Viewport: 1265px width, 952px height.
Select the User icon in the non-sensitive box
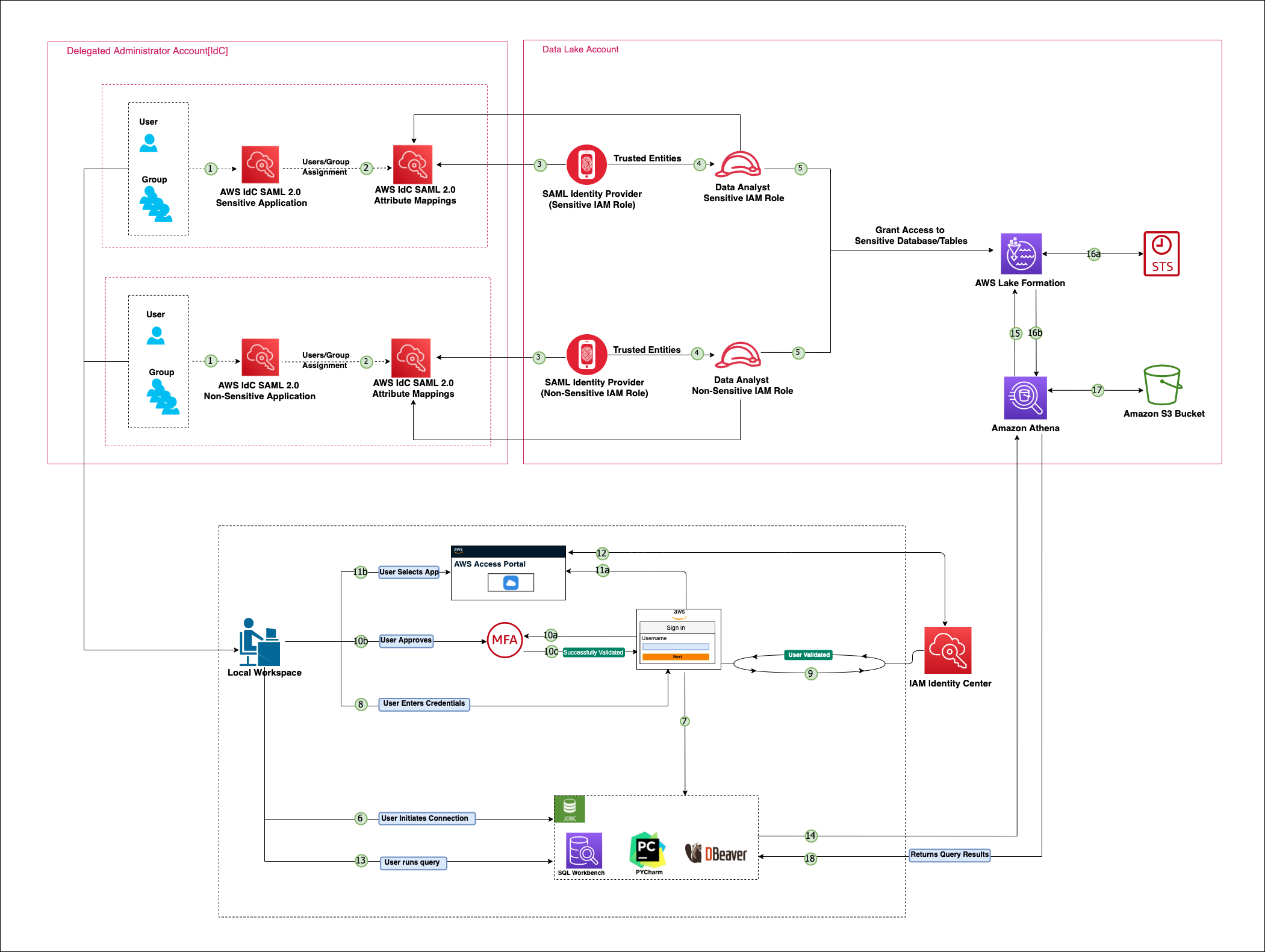tap(155, 335)
